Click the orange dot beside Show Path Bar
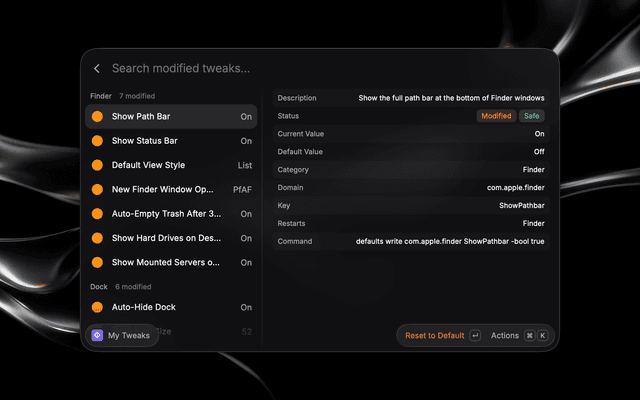The width and height of the screenshot is (640, 400). click(97, 116)
